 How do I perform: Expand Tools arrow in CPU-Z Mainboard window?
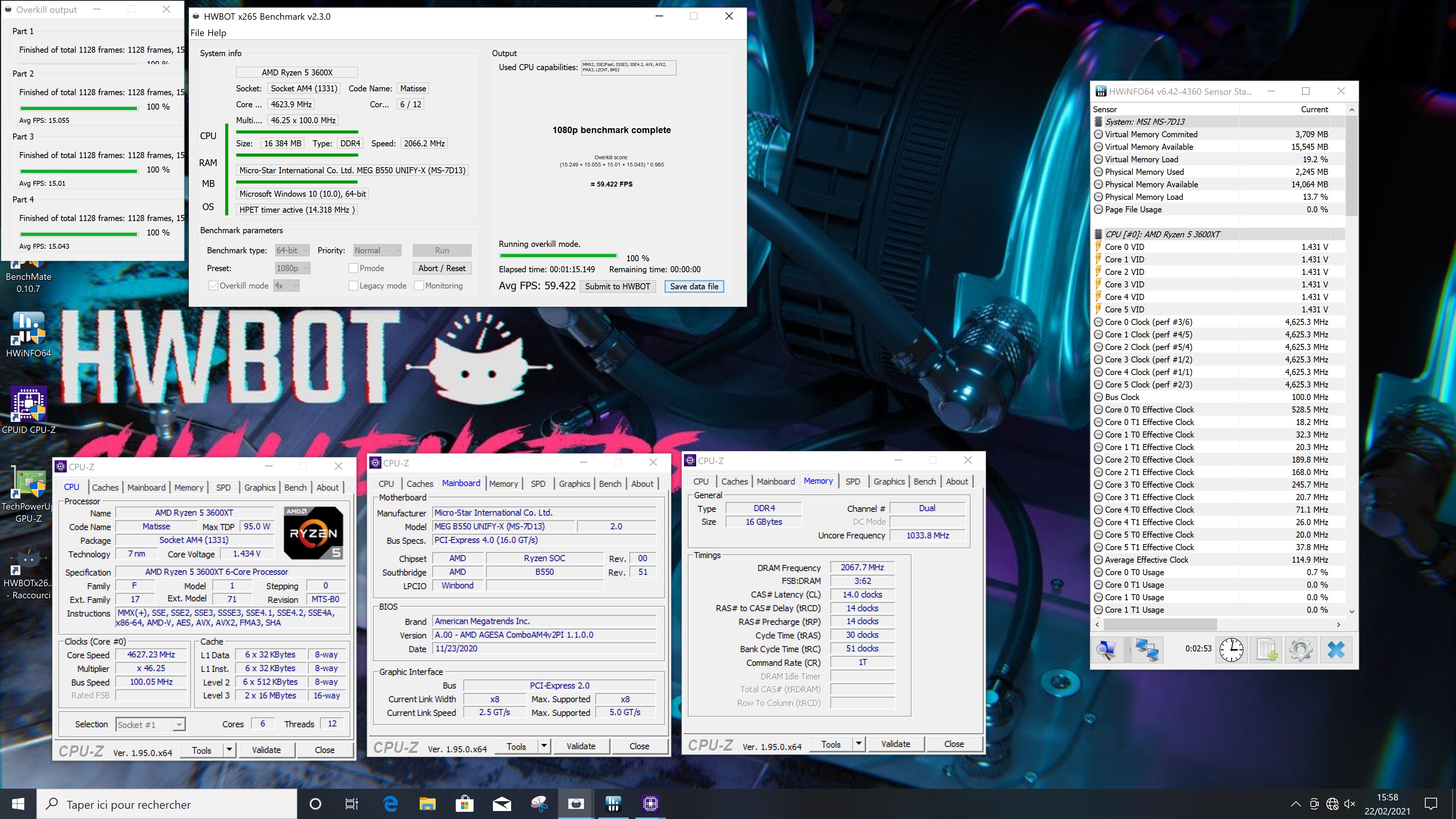[544, 746]
